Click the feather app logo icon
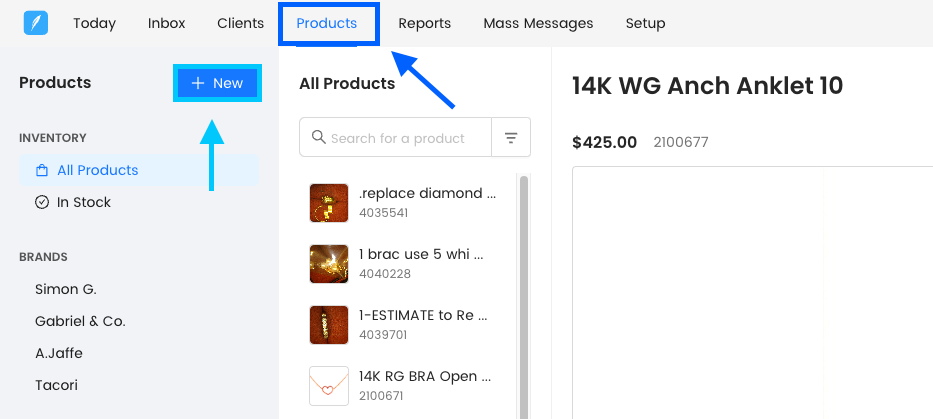 tap(37, 23)
